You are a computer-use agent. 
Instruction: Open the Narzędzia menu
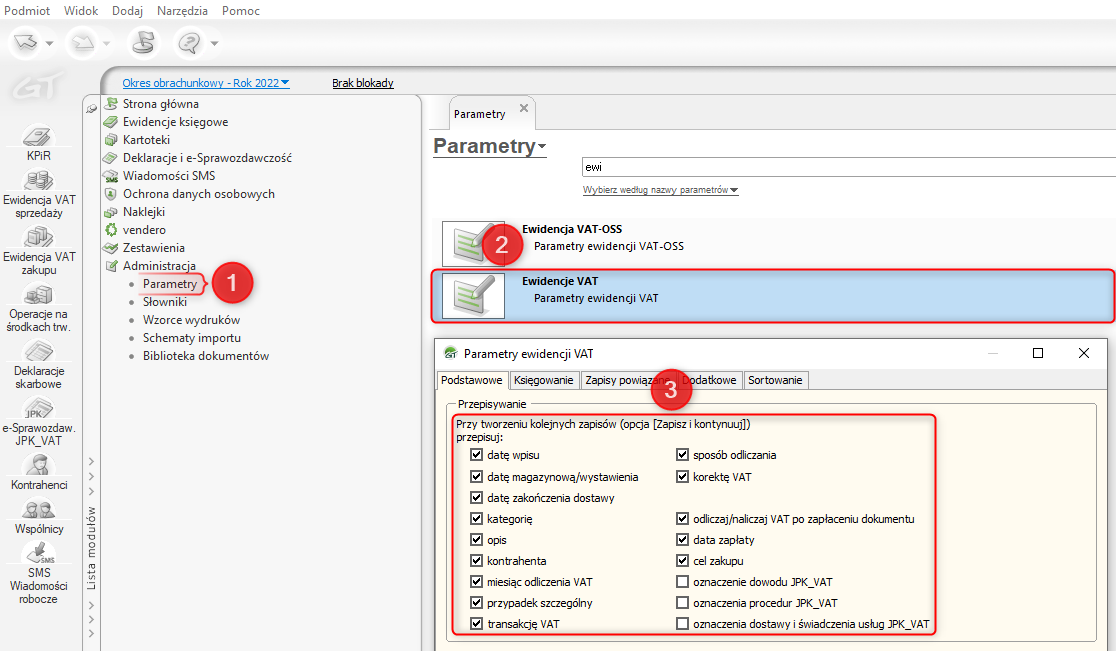pos(182,11)
